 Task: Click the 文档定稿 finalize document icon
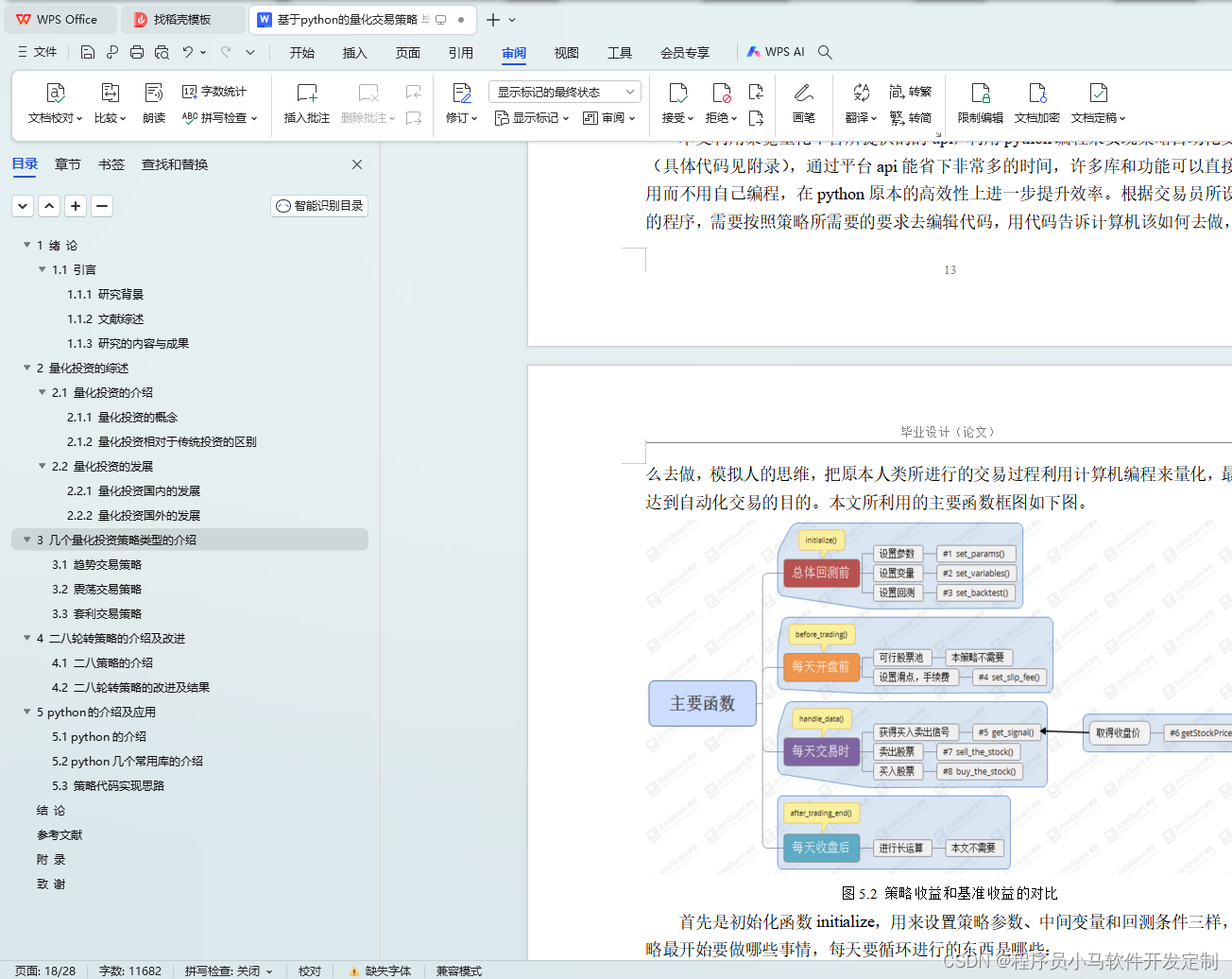[x=1098, y=93]
